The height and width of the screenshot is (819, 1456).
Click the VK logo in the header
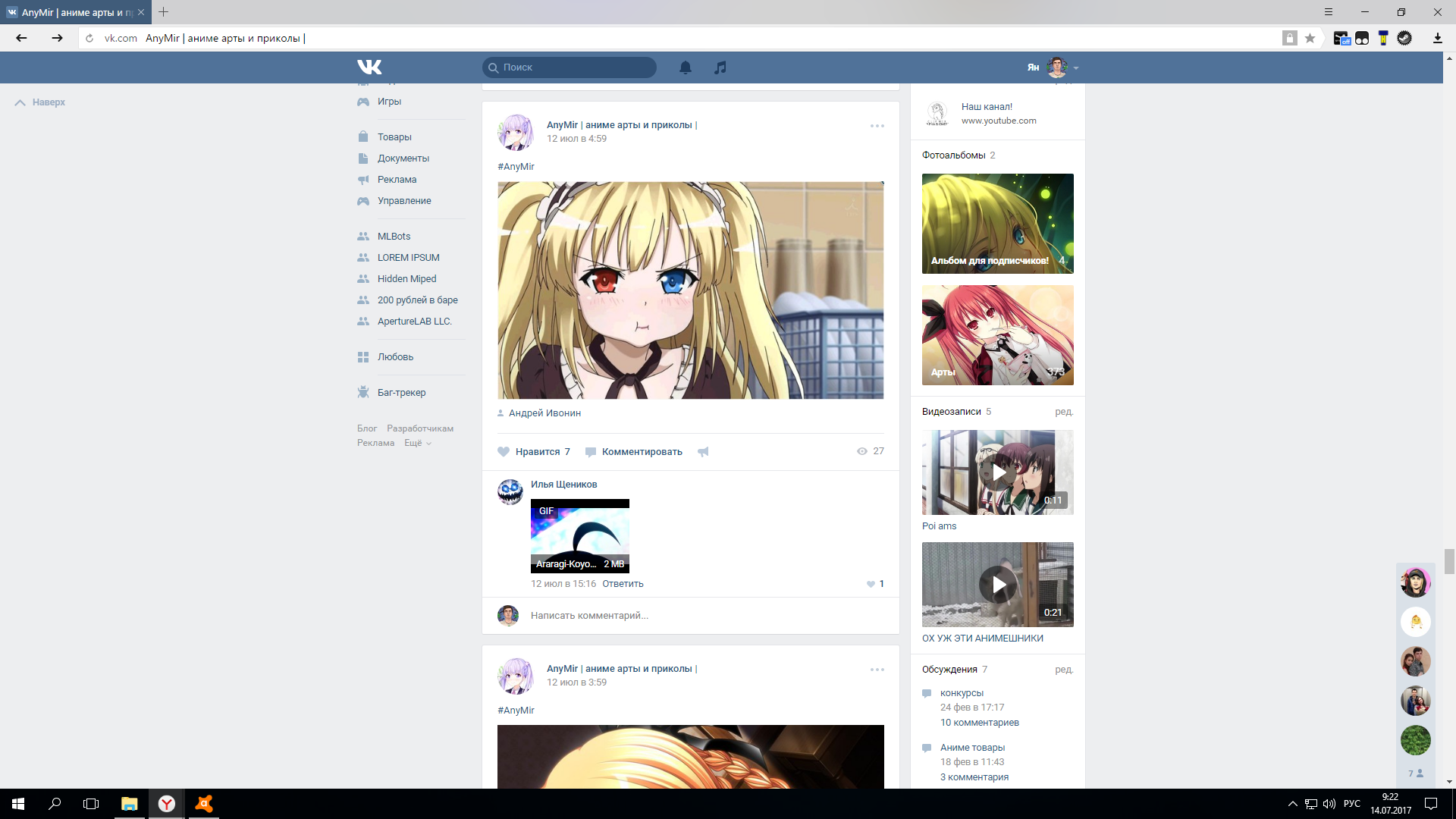(369, 67)
